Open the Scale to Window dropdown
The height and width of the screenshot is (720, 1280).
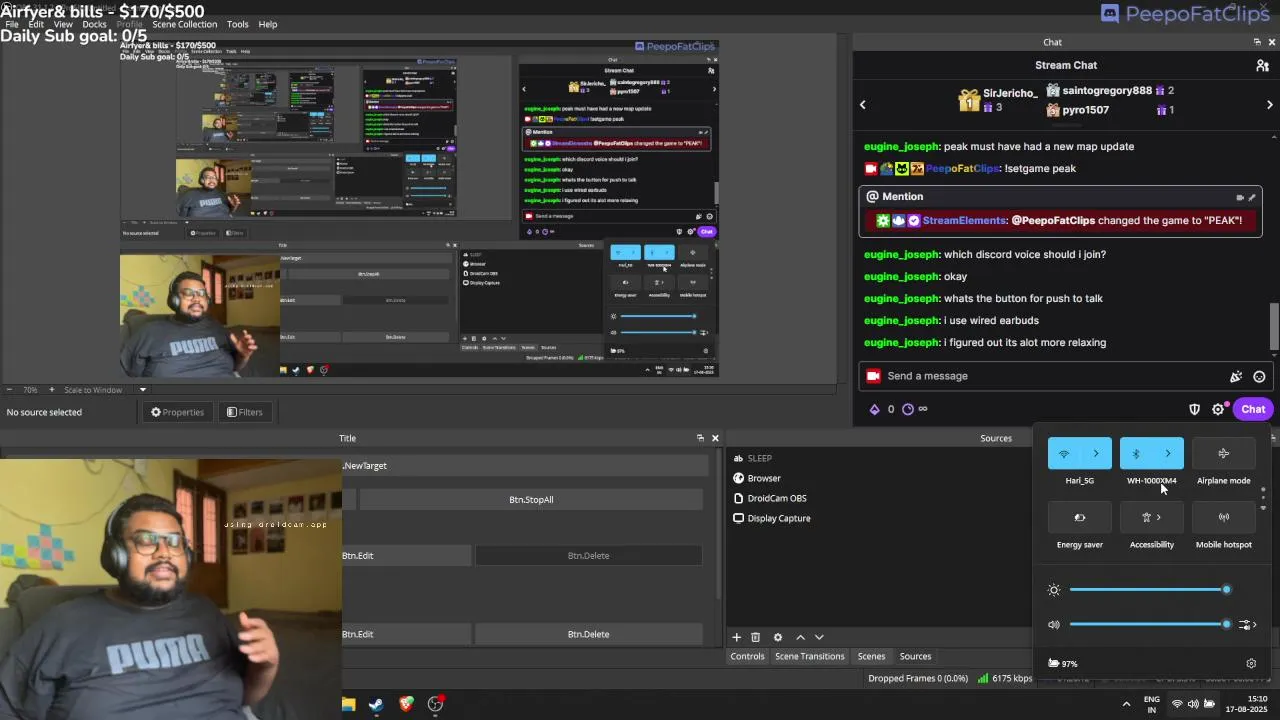click(103, 390)
